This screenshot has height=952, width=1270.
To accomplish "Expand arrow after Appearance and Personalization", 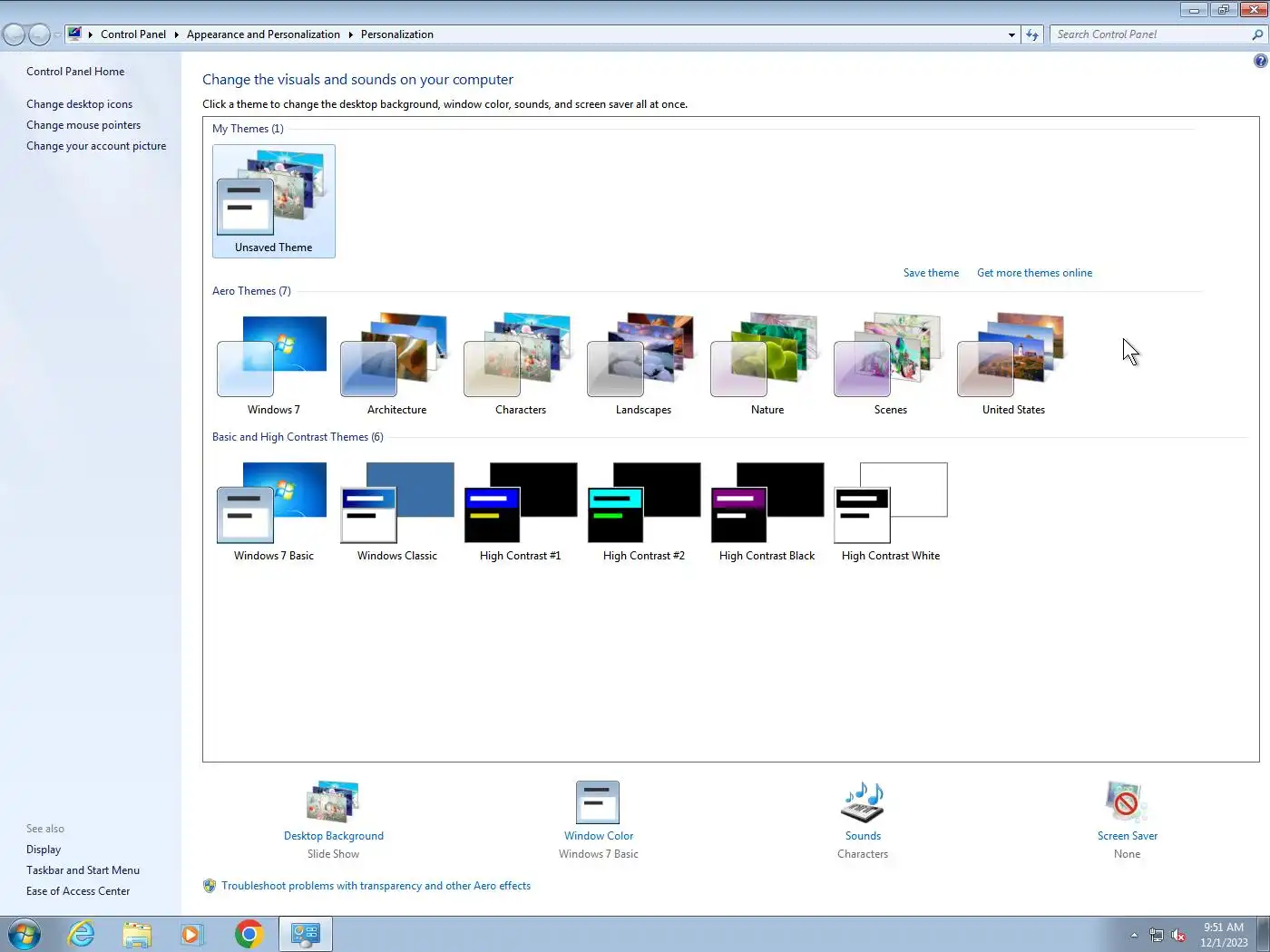I will point(350,34).
